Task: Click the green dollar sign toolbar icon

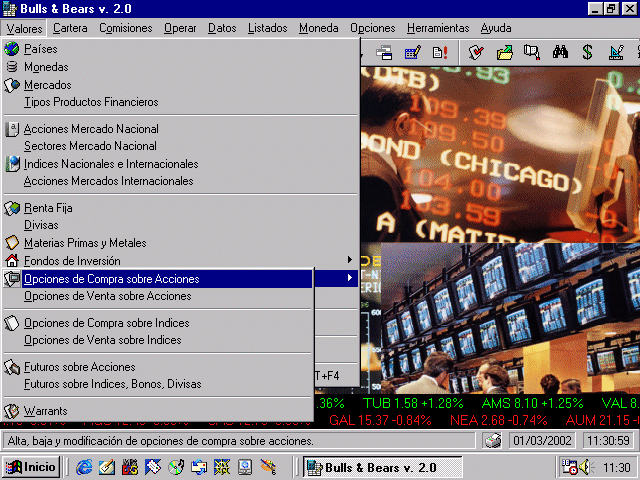Action: tap(587, 53)
